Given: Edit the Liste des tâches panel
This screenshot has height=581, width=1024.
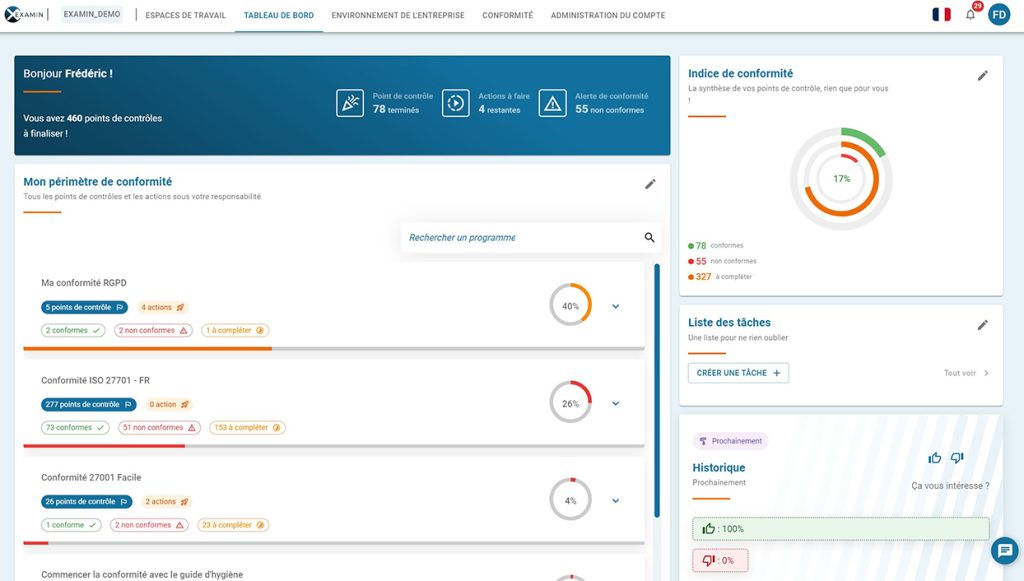Looking at the screenshot, I should [983, 324].
